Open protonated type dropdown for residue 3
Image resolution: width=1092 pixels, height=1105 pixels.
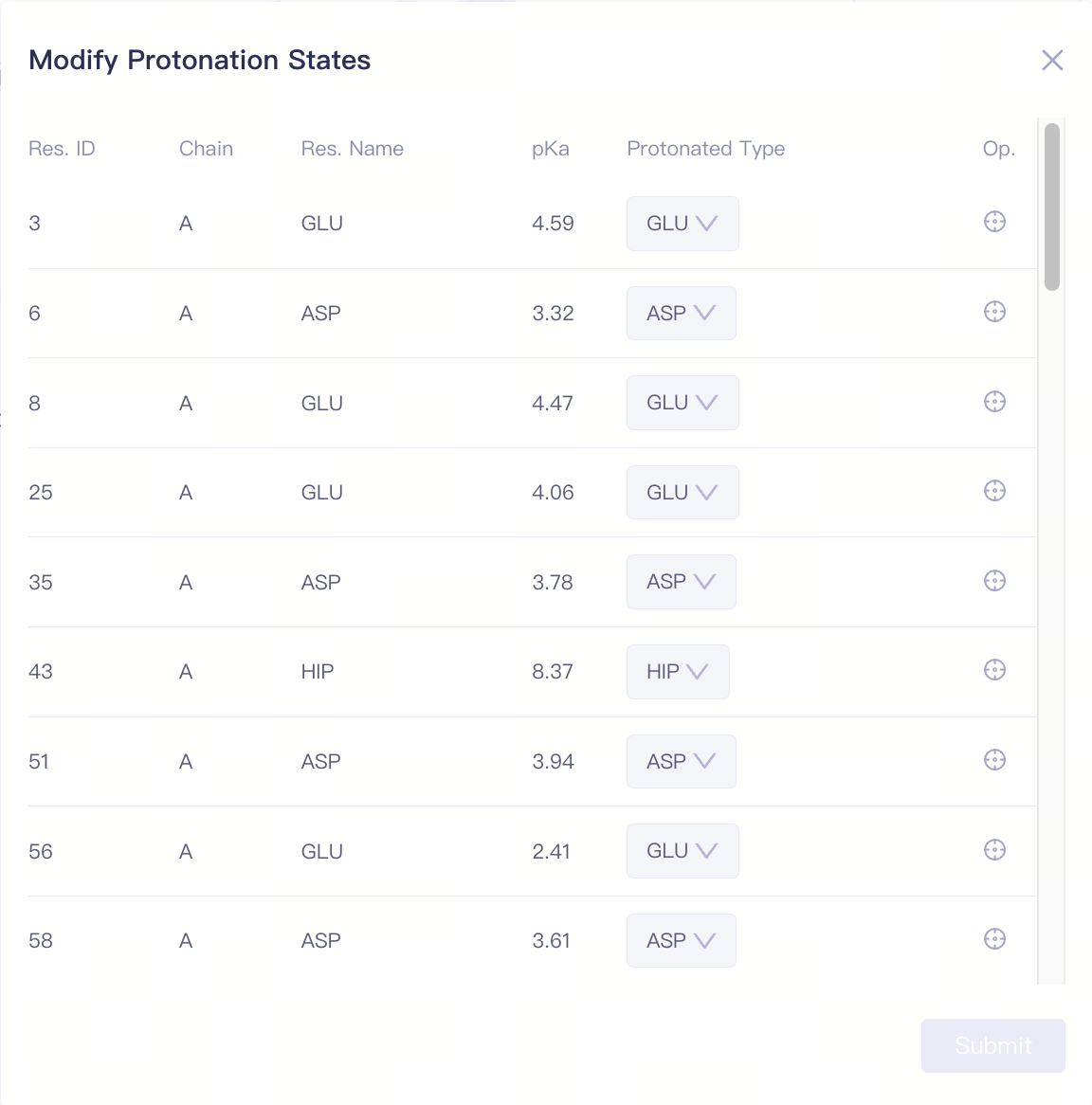tap(682, 224)
